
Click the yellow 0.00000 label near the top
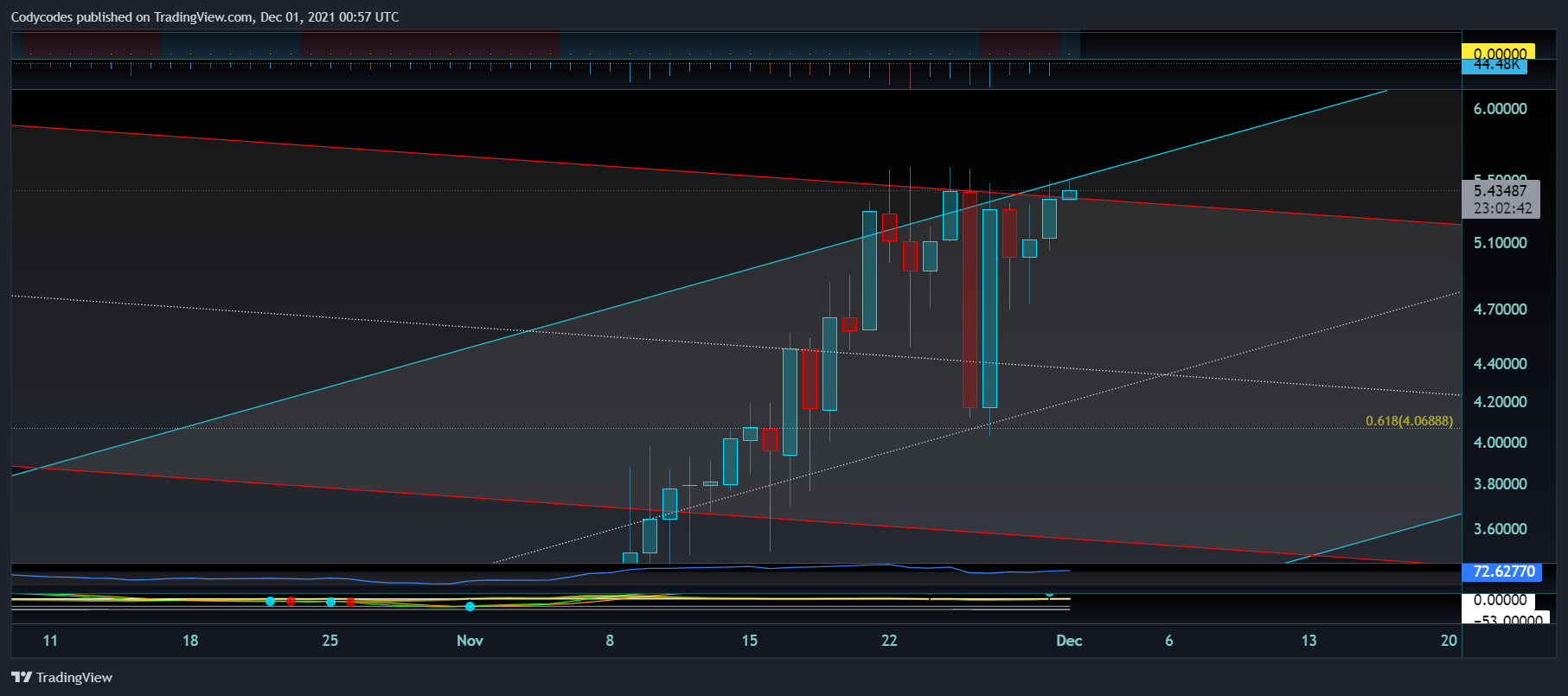1499,52
